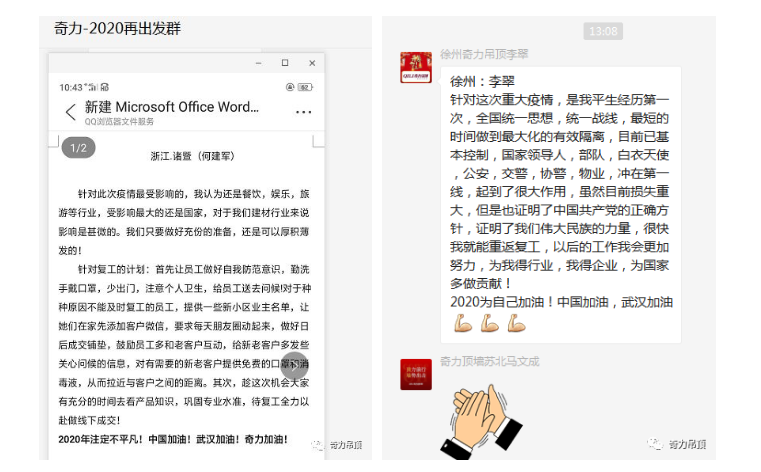Open 奇力顶墙苏北马文成 profile avatar
The image size is (761, 472).
pos(415,374)
